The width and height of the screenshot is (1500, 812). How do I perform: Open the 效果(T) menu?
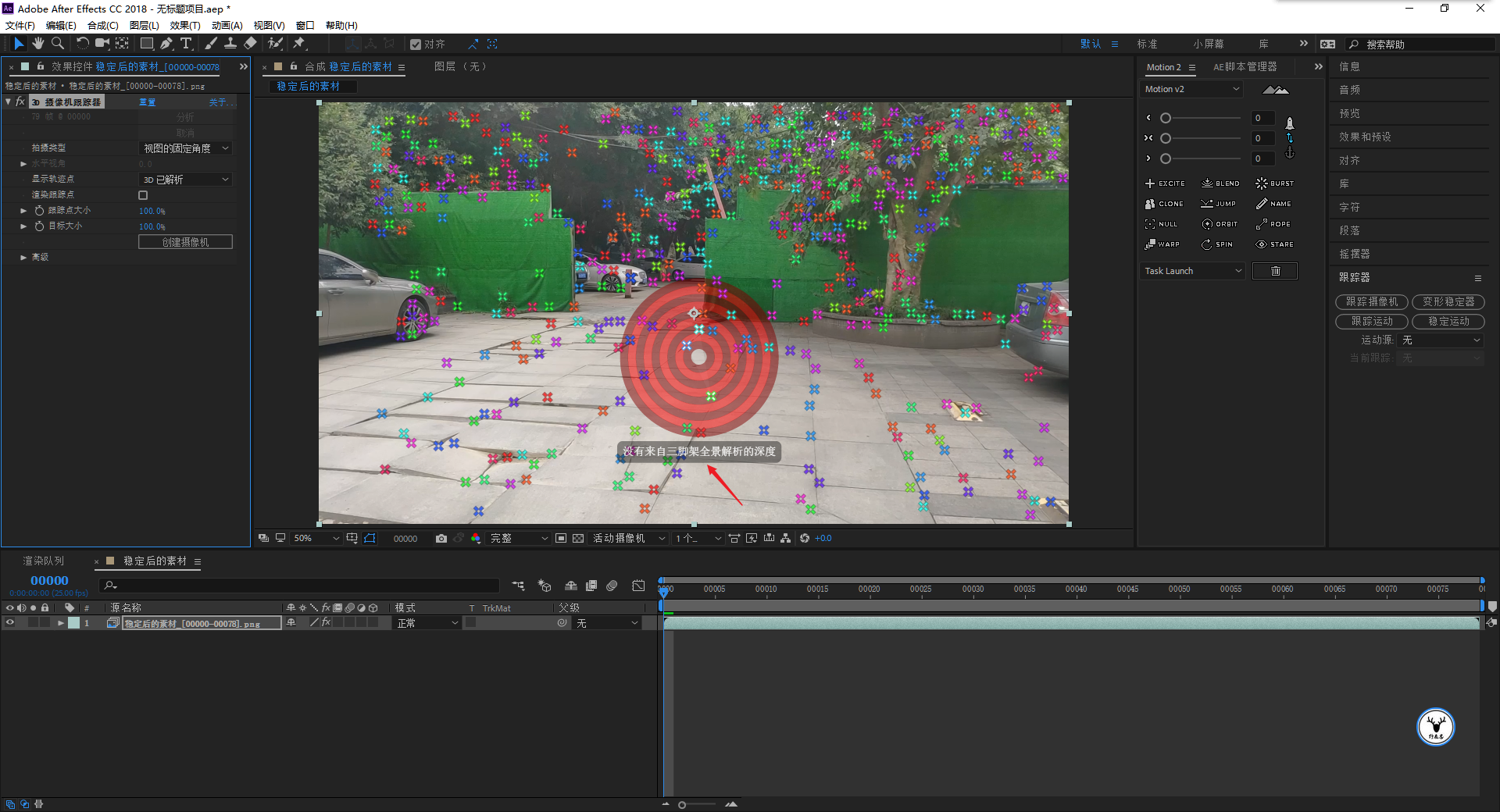(185, 26)
